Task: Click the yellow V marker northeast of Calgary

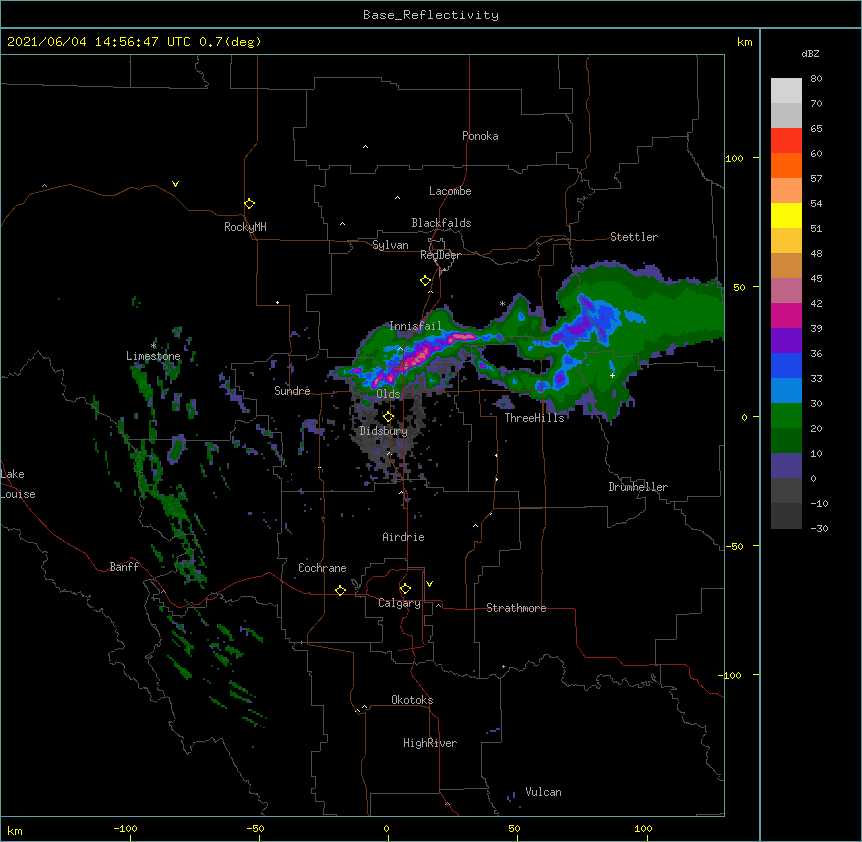Action: pos(429,584)
